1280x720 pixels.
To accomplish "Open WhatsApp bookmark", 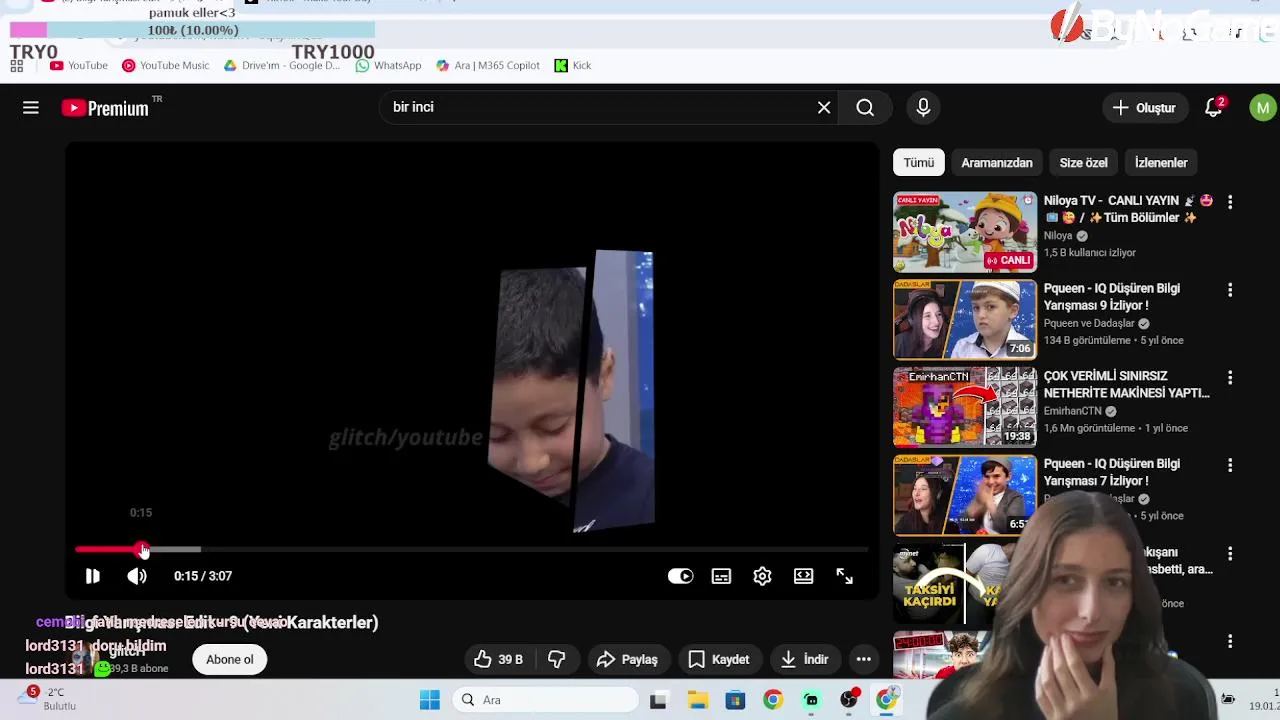I will pyautogui.click(x=388, y=65).
